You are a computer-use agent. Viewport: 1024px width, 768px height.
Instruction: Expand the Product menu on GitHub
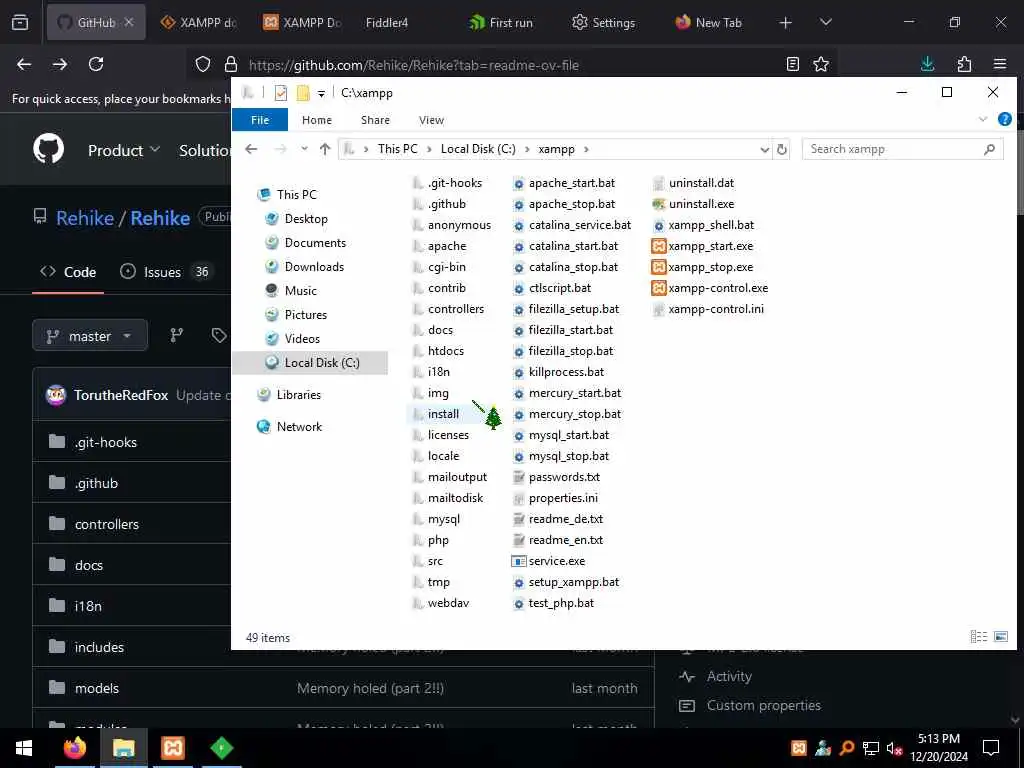click(124, 150)
